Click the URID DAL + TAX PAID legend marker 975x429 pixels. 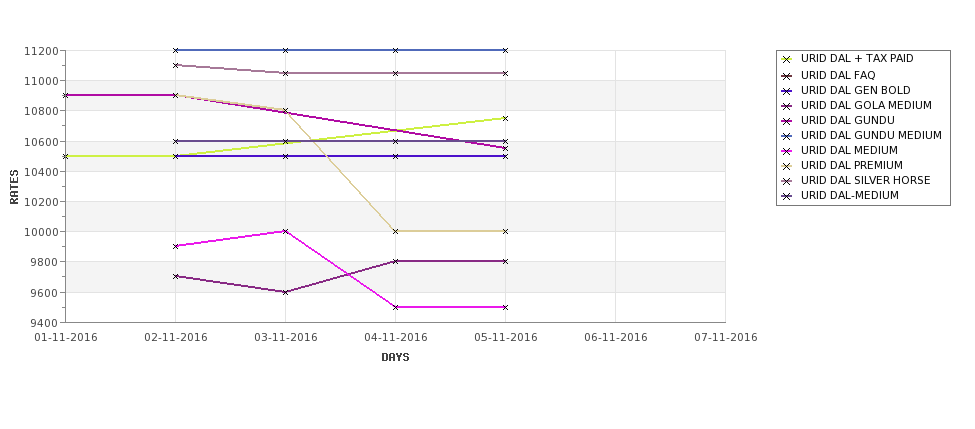coord(787,59)
